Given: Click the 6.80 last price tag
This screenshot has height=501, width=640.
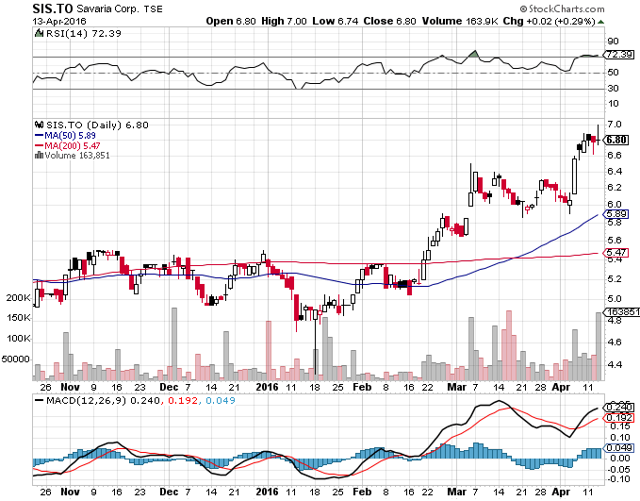Looking at the screenshot, I should (616, 140).
